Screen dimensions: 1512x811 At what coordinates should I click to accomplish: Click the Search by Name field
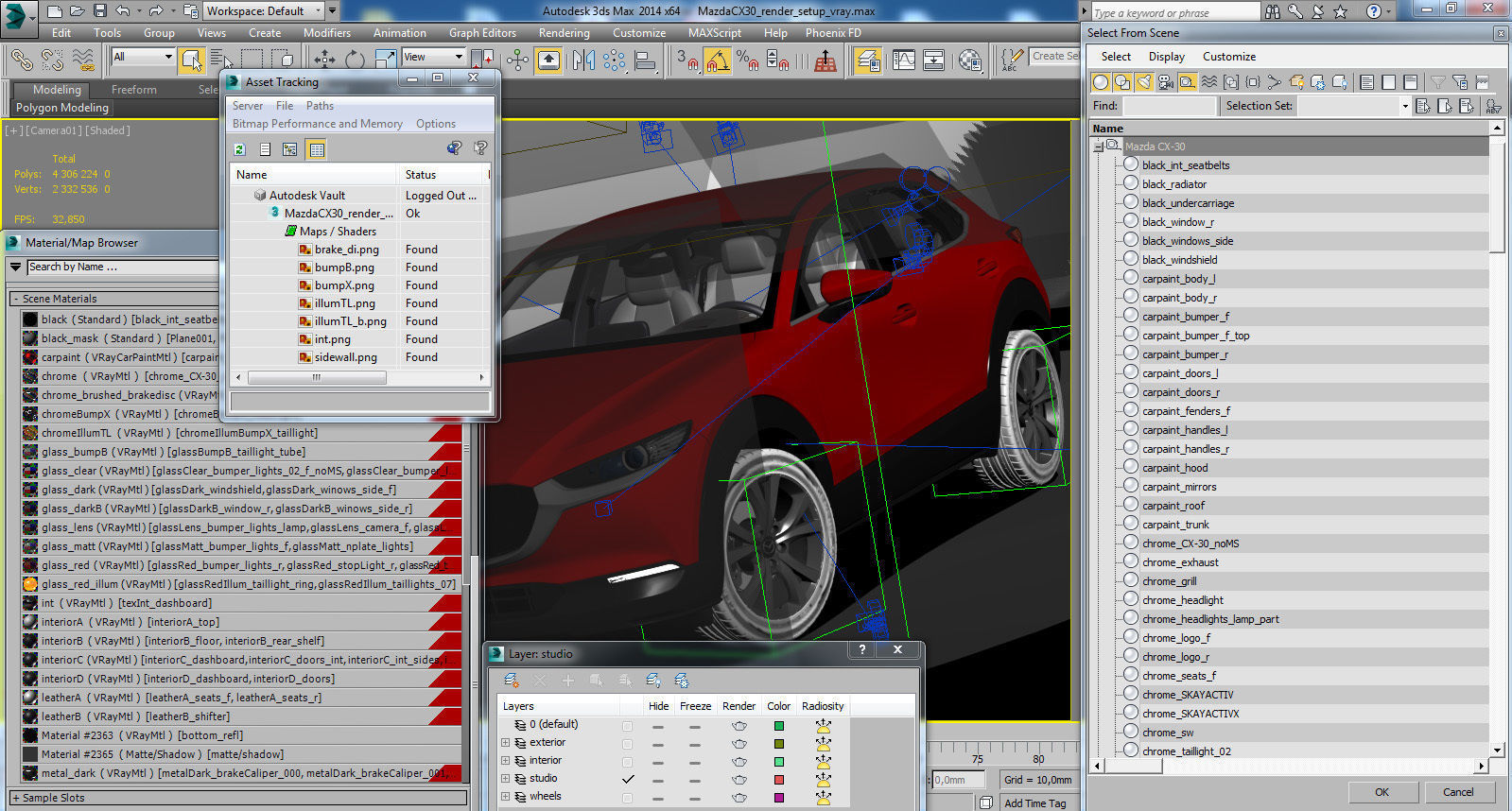[123, 267]
